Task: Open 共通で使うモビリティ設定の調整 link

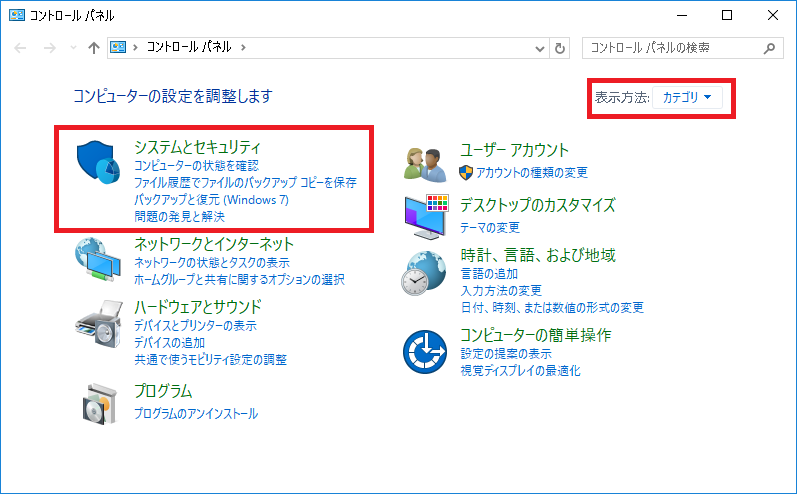Action: coord(210,360)
